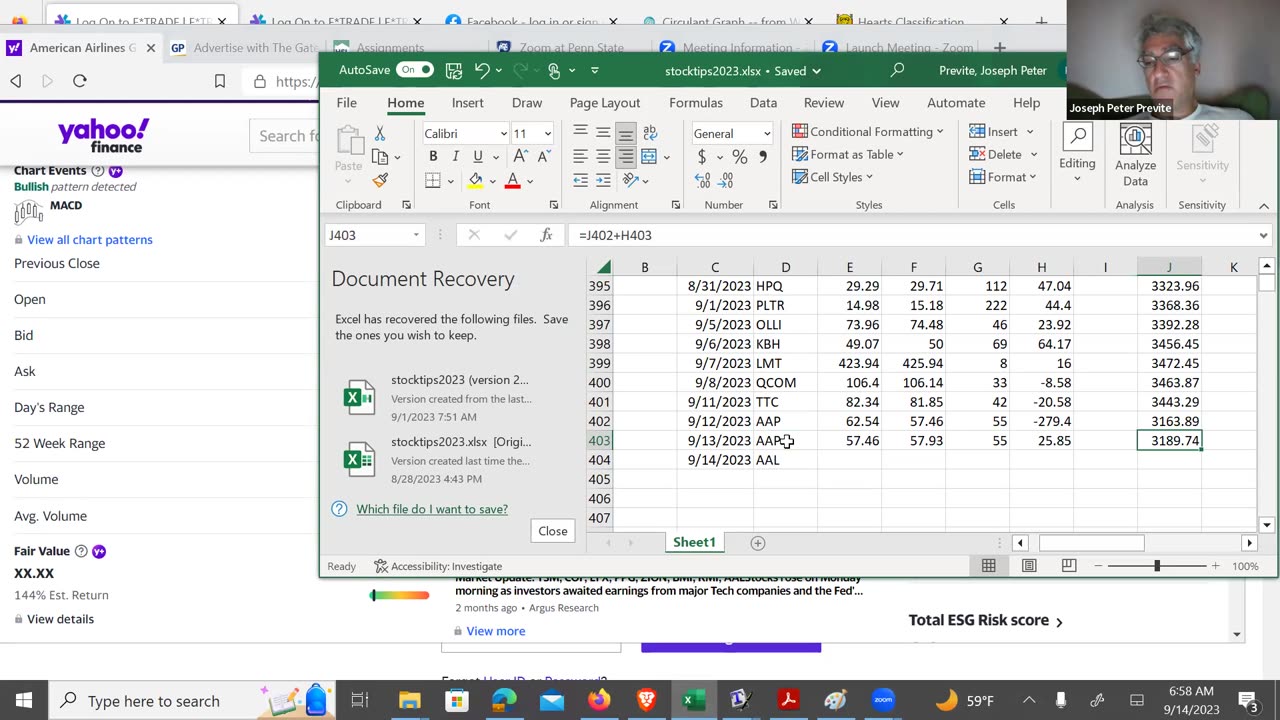Switch to the Formulas tab
The width and height of the screenshot is (1280, 720).
coord(696,103)
